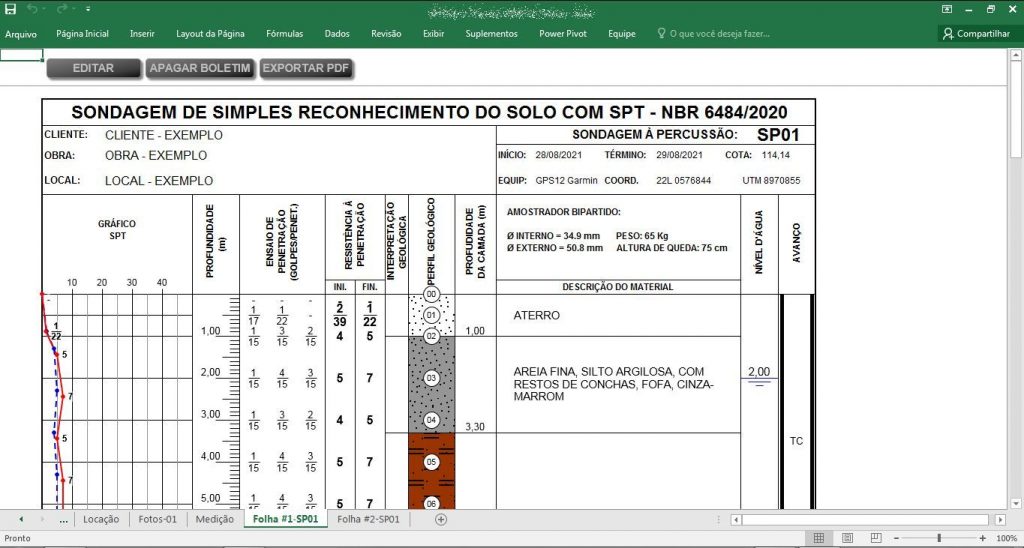Viewport: 1024px width, 548px height.
Task: Click the water level value 2,00
Action: [758, 372]
